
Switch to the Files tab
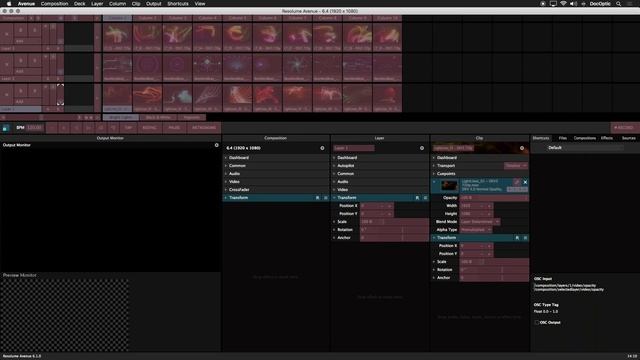562,138
